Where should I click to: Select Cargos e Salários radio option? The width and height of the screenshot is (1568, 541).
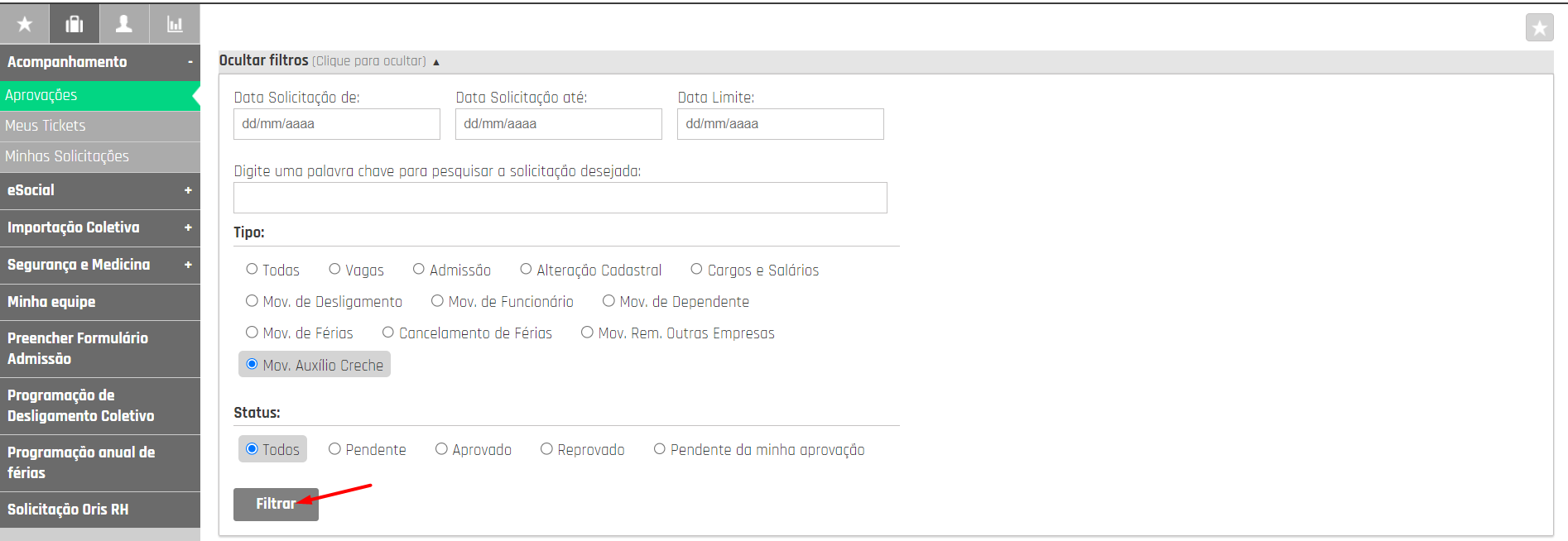click(696, 269)
